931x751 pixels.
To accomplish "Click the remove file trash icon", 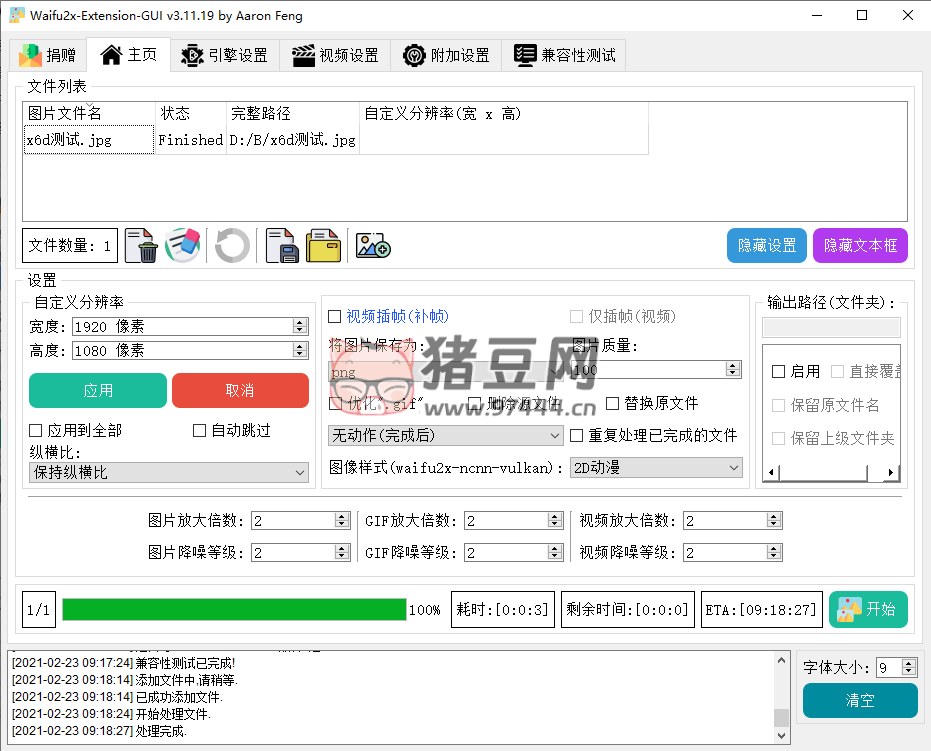I will (x=146, y=246).
